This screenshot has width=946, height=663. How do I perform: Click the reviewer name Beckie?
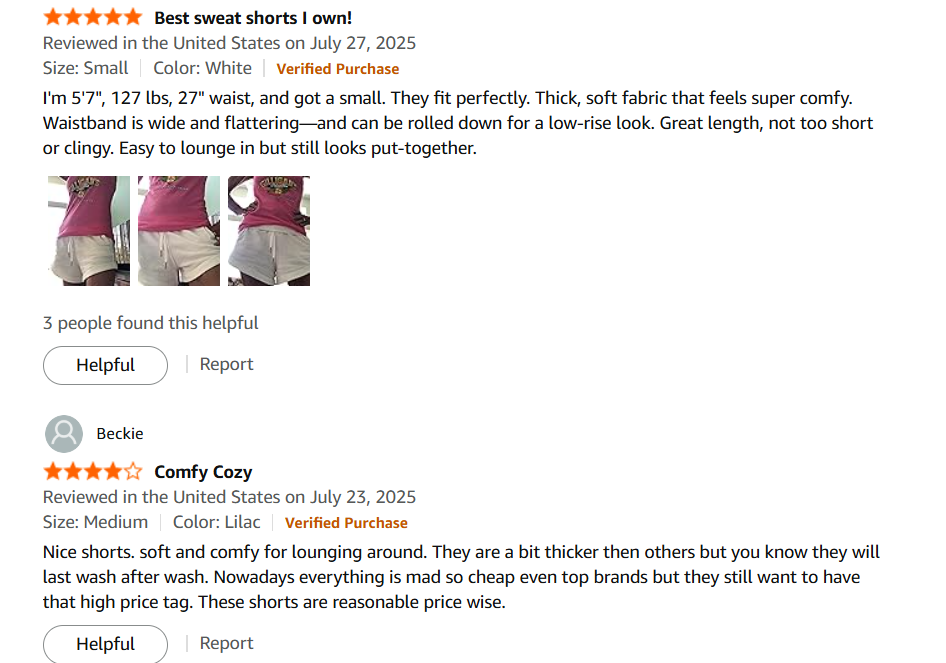tap(120, 434)
